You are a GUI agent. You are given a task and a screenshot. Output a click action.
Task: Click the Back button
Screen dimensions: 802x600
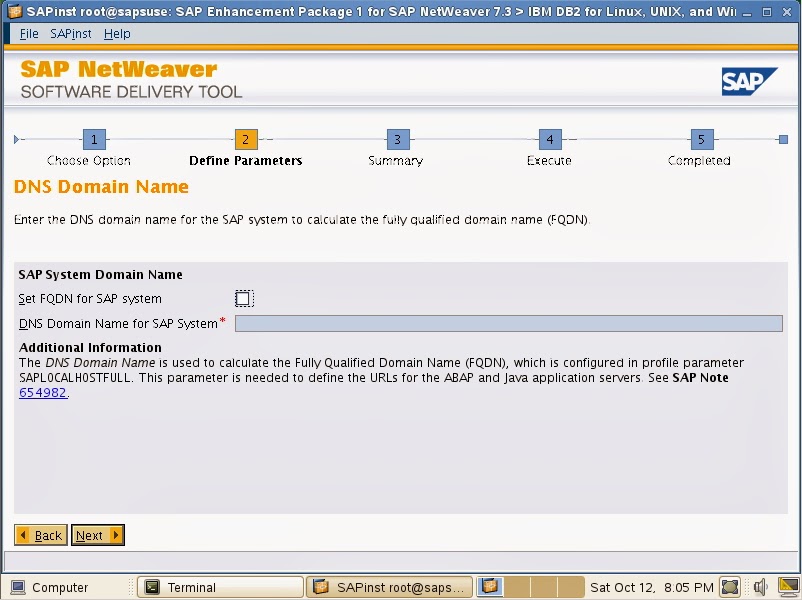(40, 535)
